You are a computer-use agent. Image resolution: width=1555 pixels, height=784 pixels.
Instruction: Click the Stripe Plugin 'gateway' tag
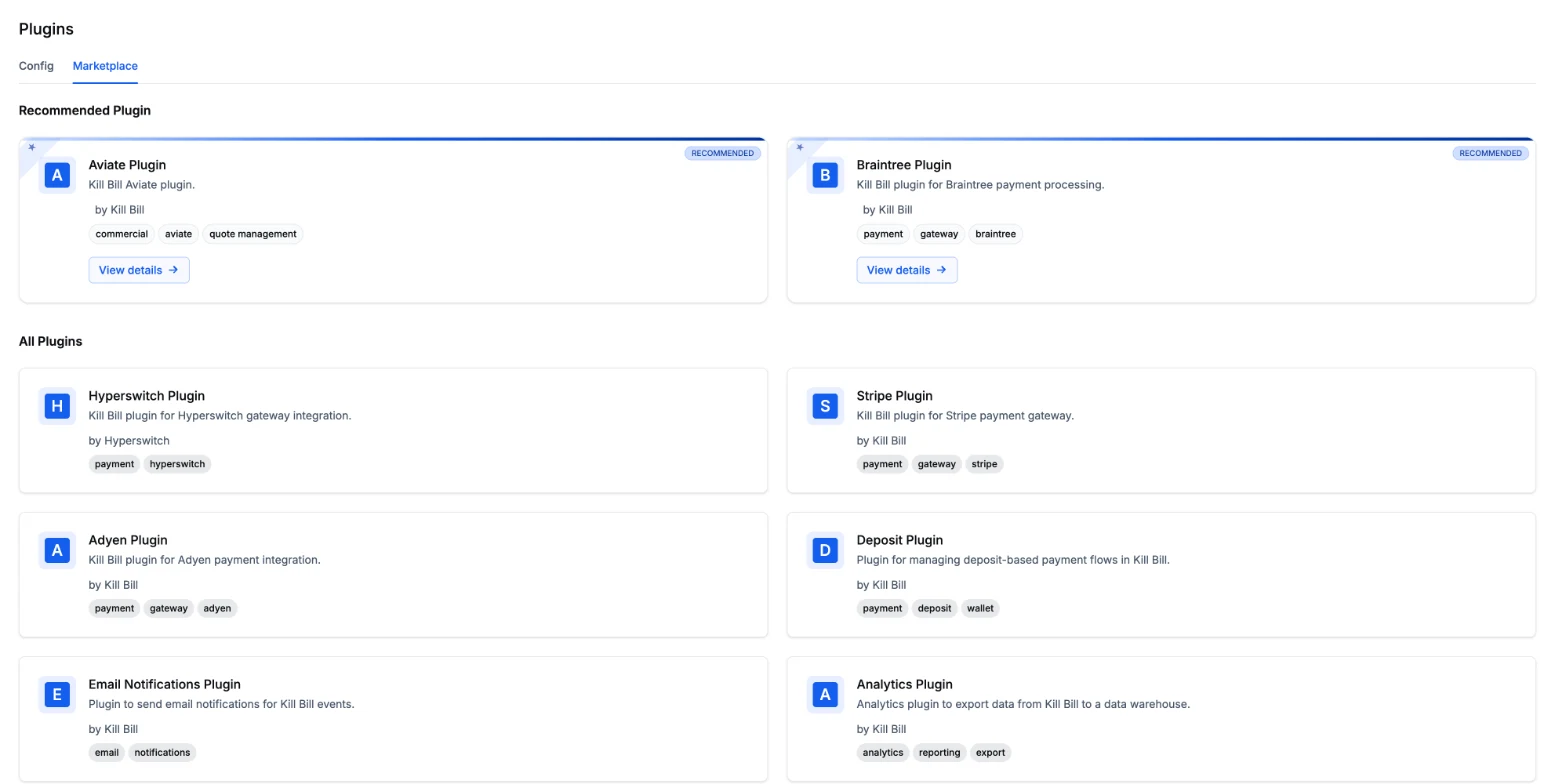pyautogui.click(x=937, y=464)
